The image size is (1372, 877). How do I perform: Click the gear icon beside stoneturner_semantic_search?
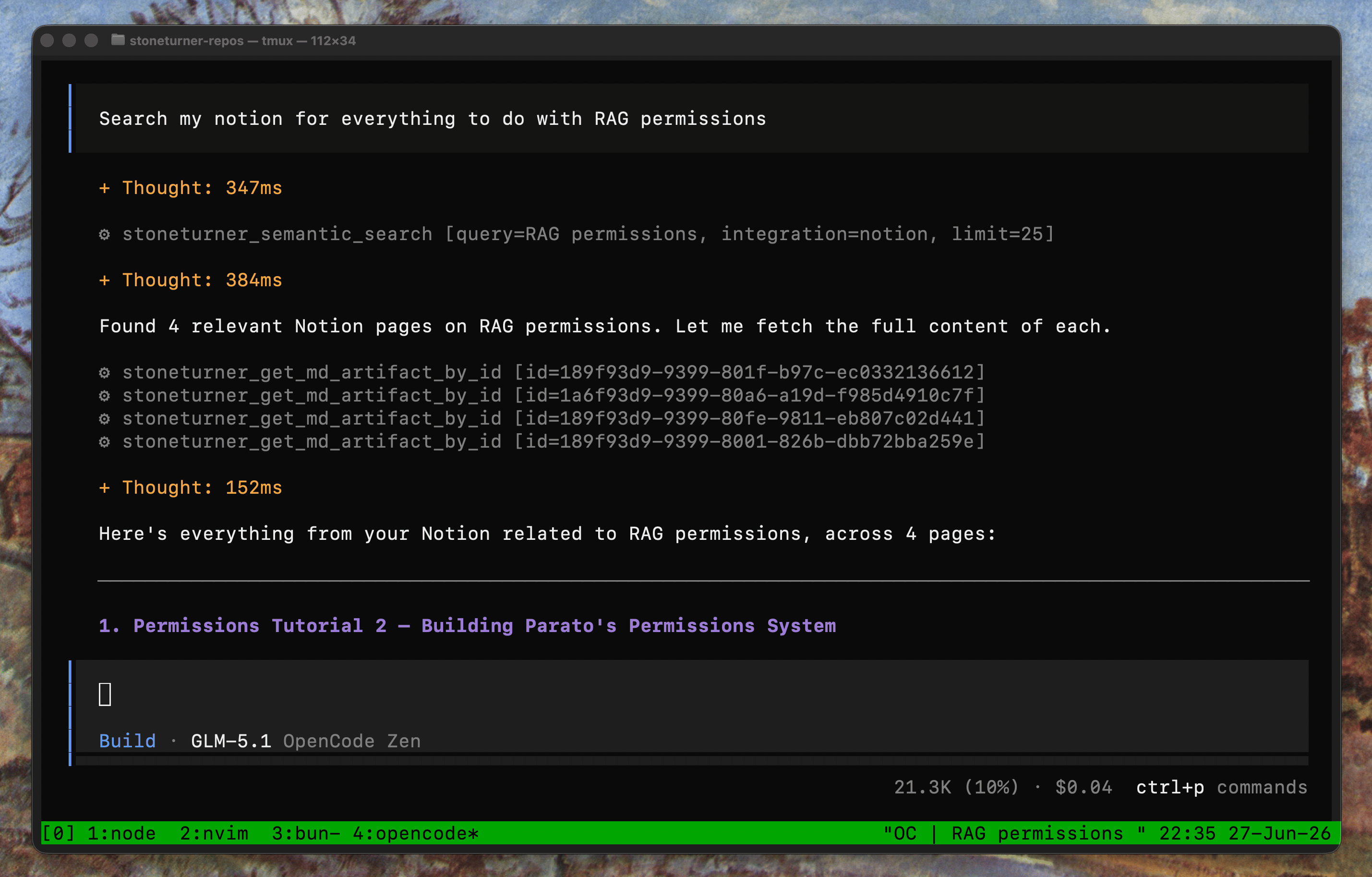pyautogui.click(x=104, y=234)
